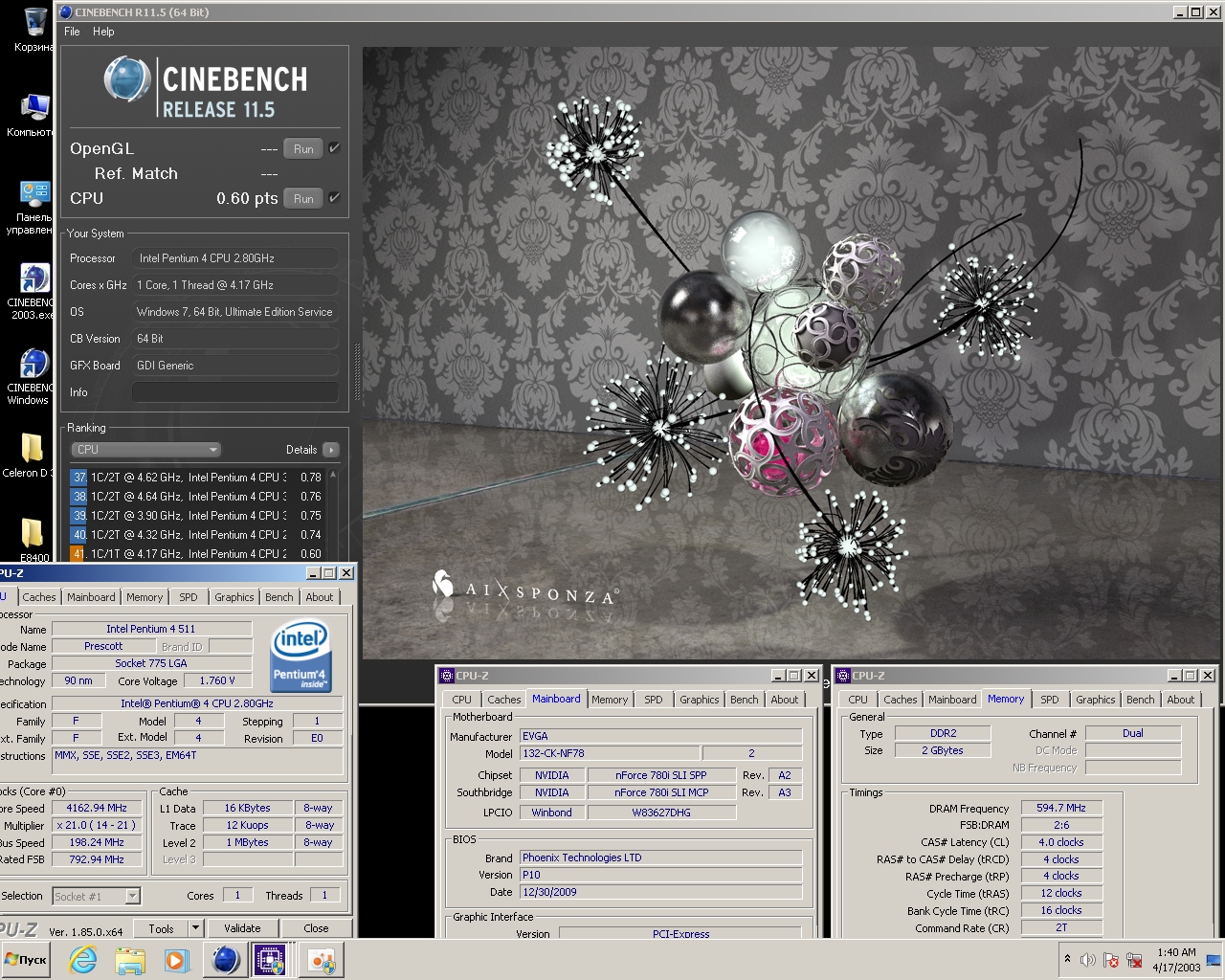Click the Close button in CPU-Z
The image size is (1225, 980).
[x=316, y=928]
